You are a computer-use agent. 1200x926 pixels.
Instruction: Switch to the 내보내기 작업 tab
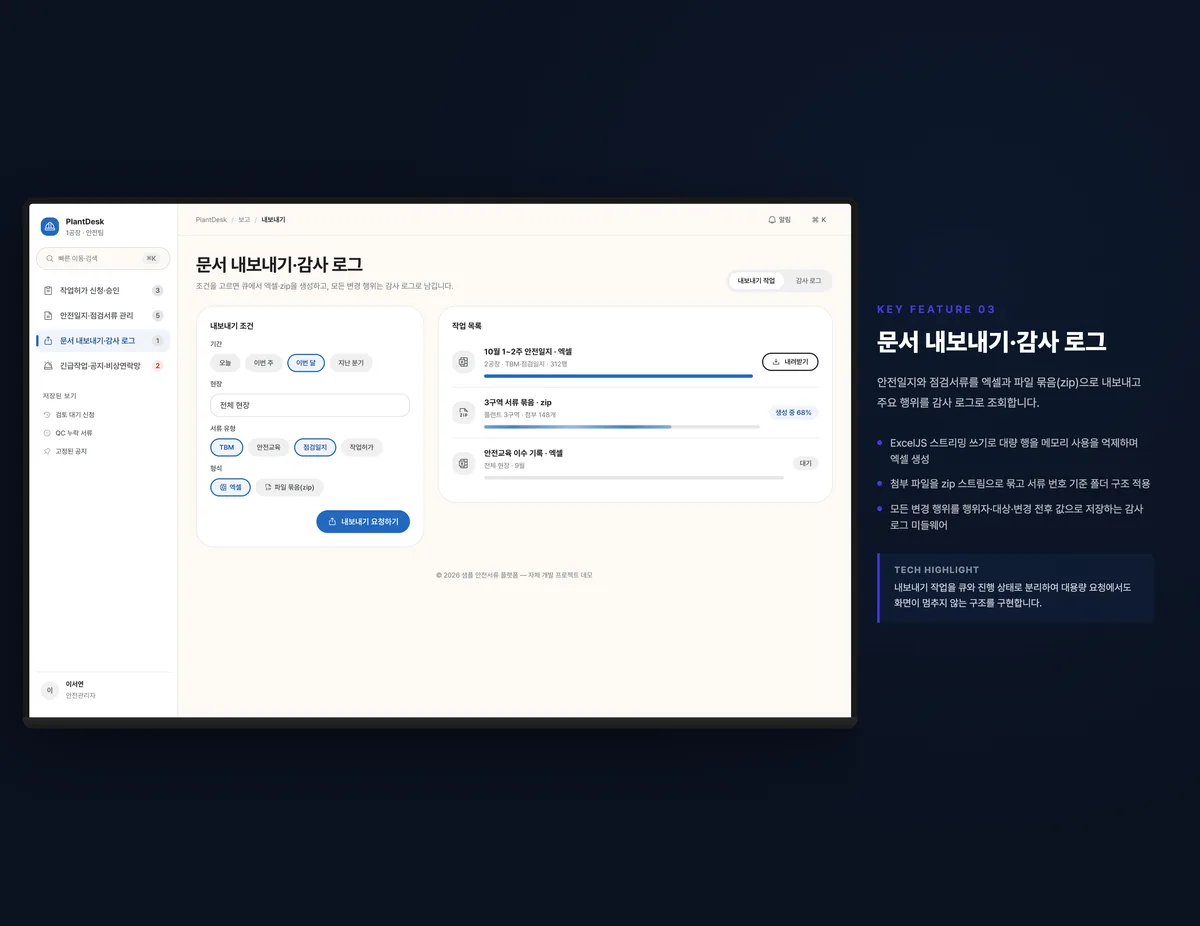pyautogui.click(x=756, y=281)
